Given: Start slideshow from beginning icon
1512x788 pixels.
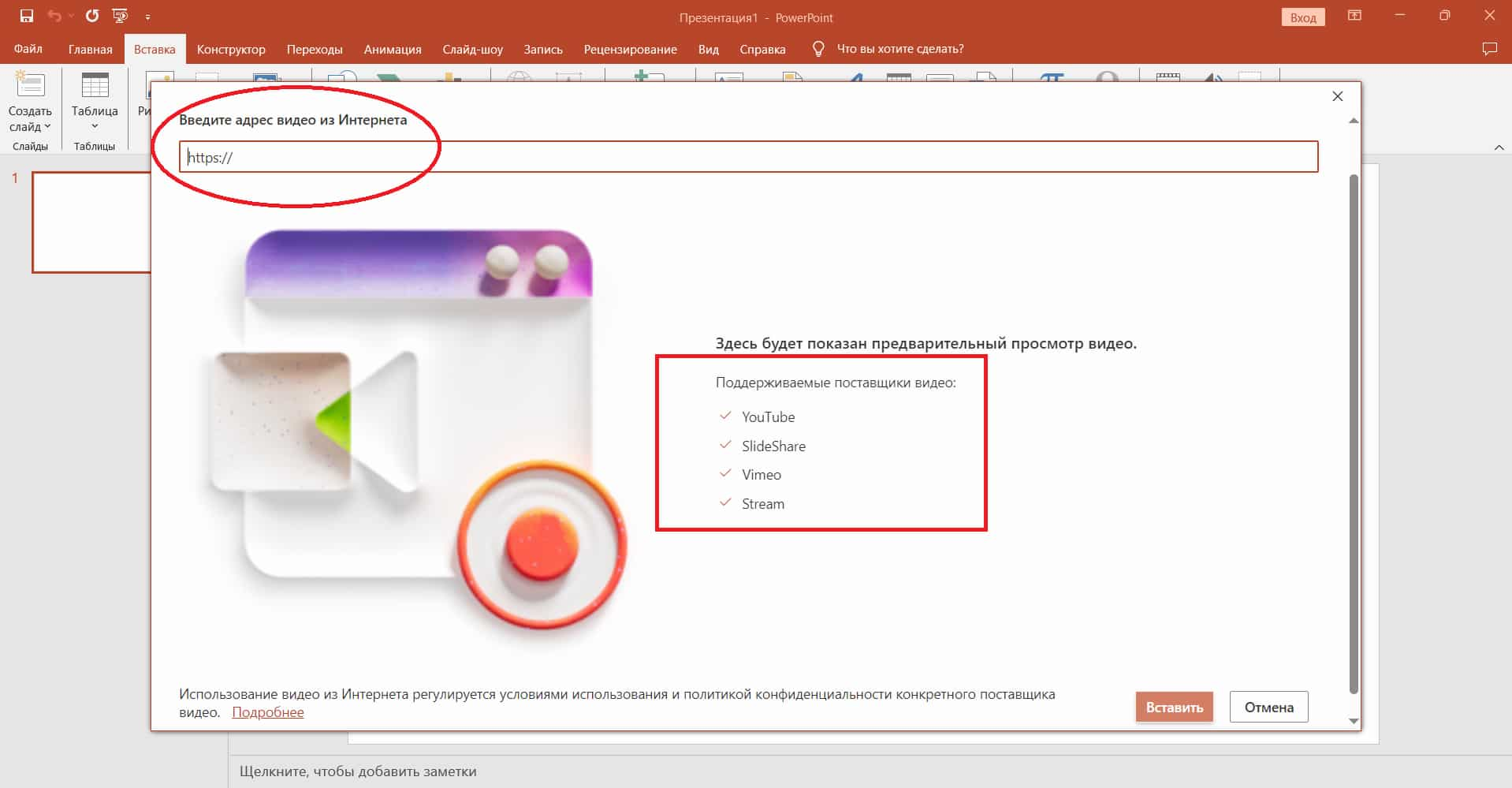Looking at the screenshot, I should click(120, 16).
